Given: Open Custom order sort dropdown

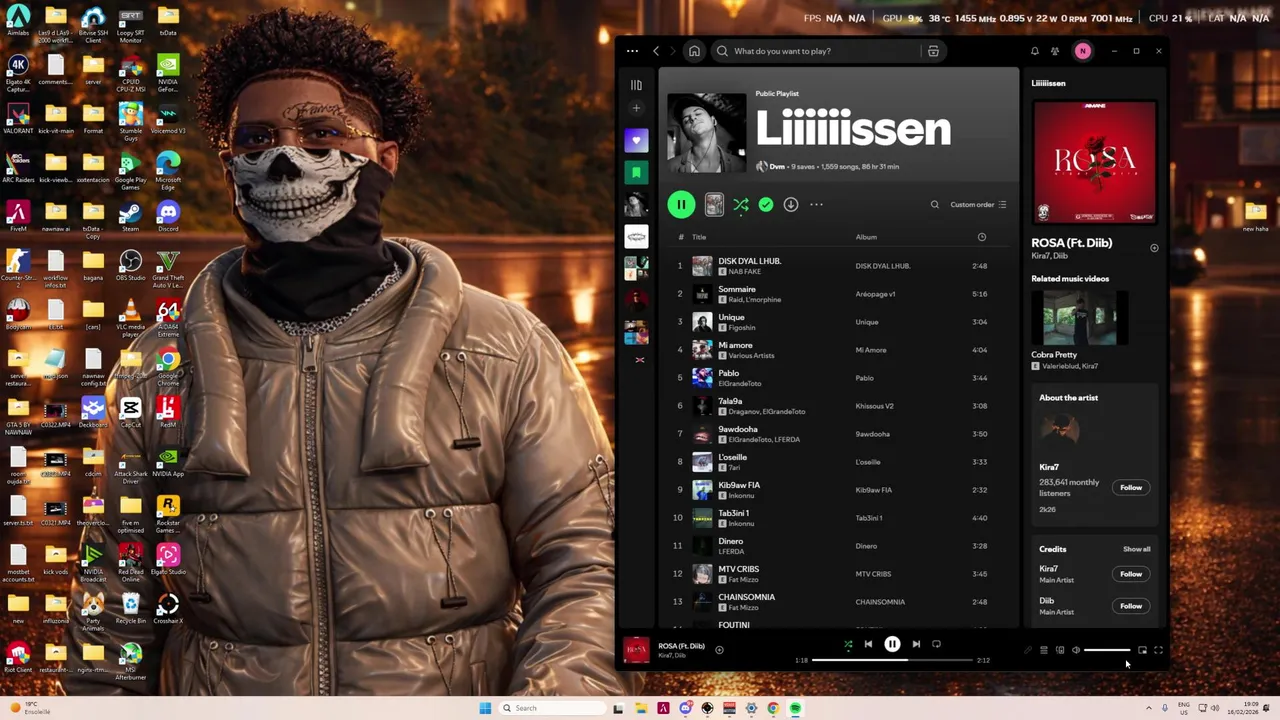Looking at the screenshot, I should [x=978, y=204].
